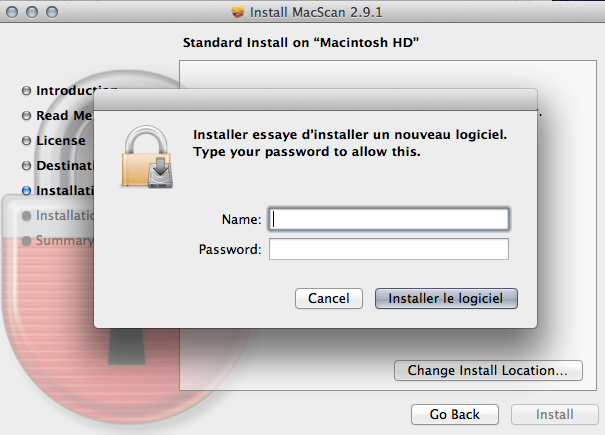Screen dimensions: 605x435
Task: Click the blue Installation Type step bullet
Action: pos(26,191)
